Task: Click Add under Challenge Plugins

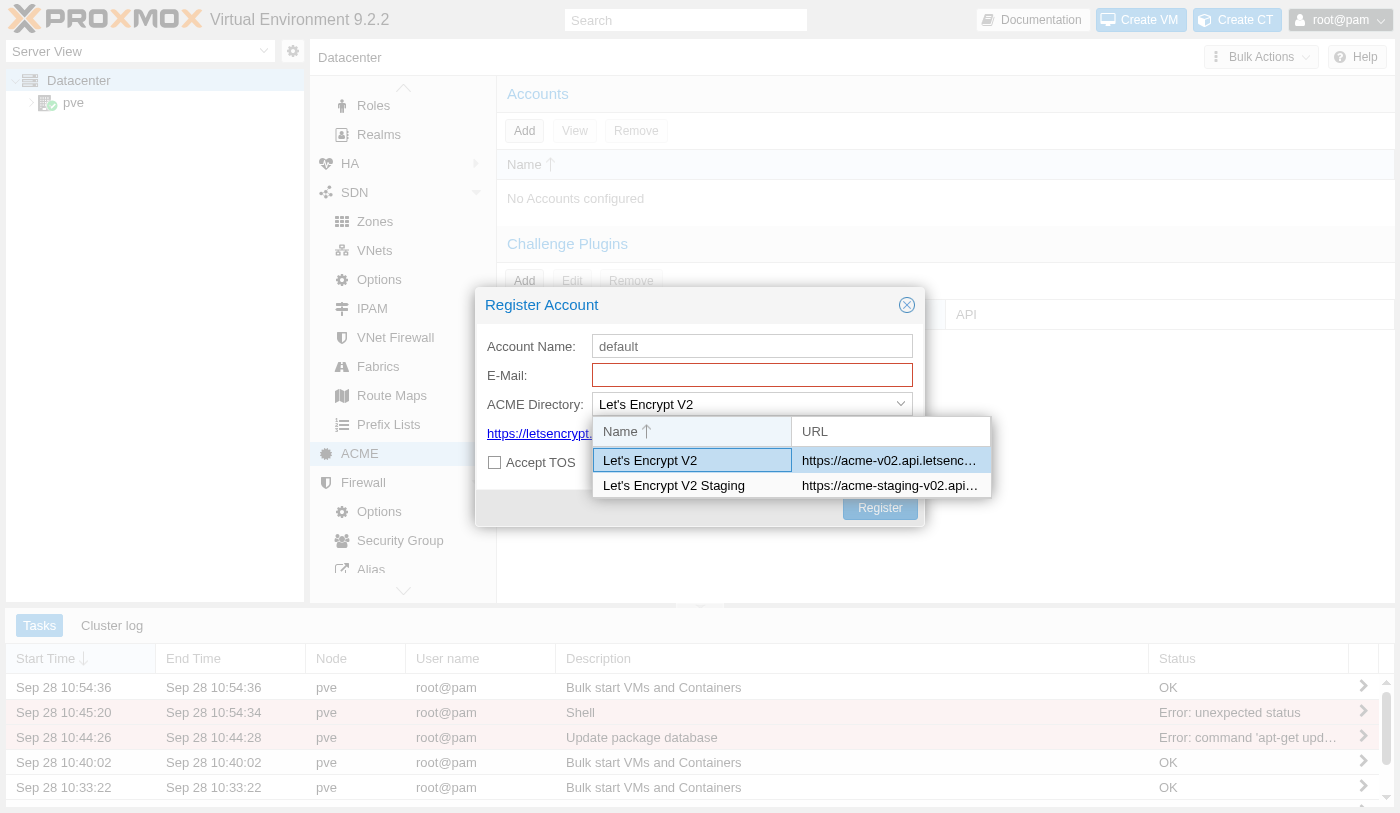Action: click(x=525, y=281)
